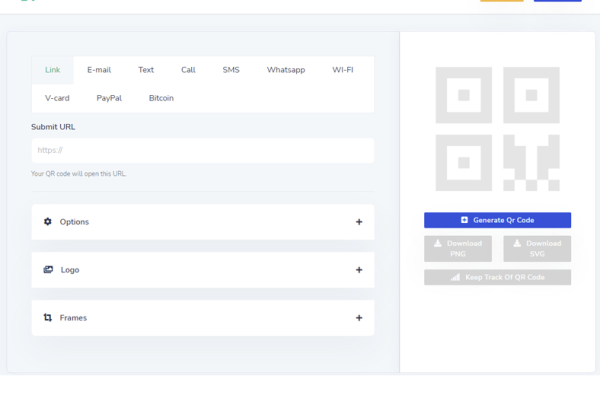Click the crop icon beside Frames

tap(48, 318)
